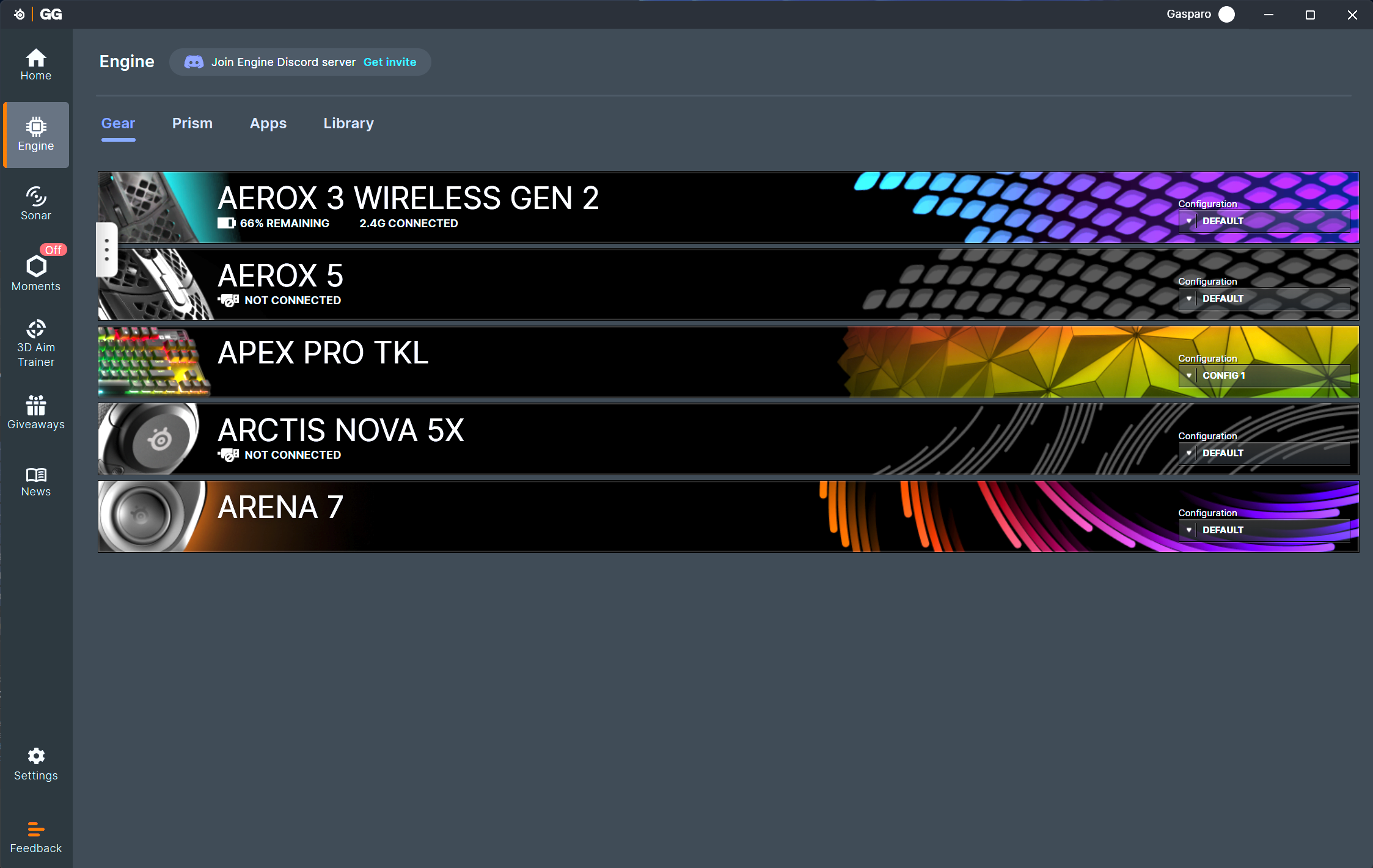Viewport: 1373px width, 868px height.
Task: Click the Get invite link
Action: [x=389, y=62]
